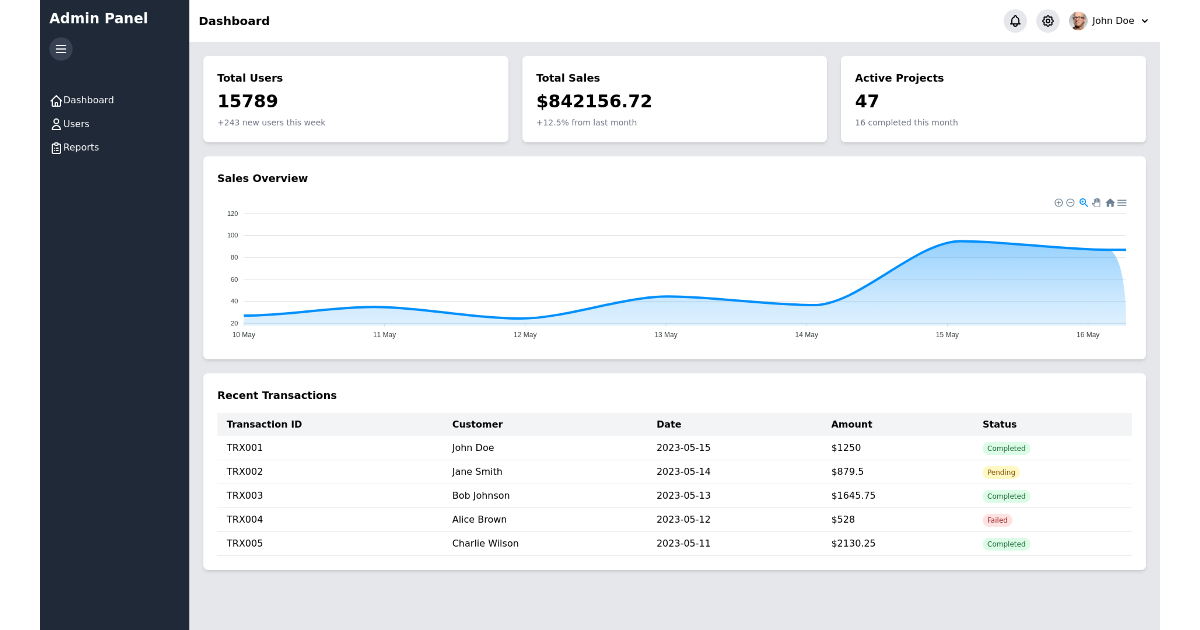Screen dimensions: 1200x630
Task: Open the Users page from the sidebar
Action: point(75,124)
